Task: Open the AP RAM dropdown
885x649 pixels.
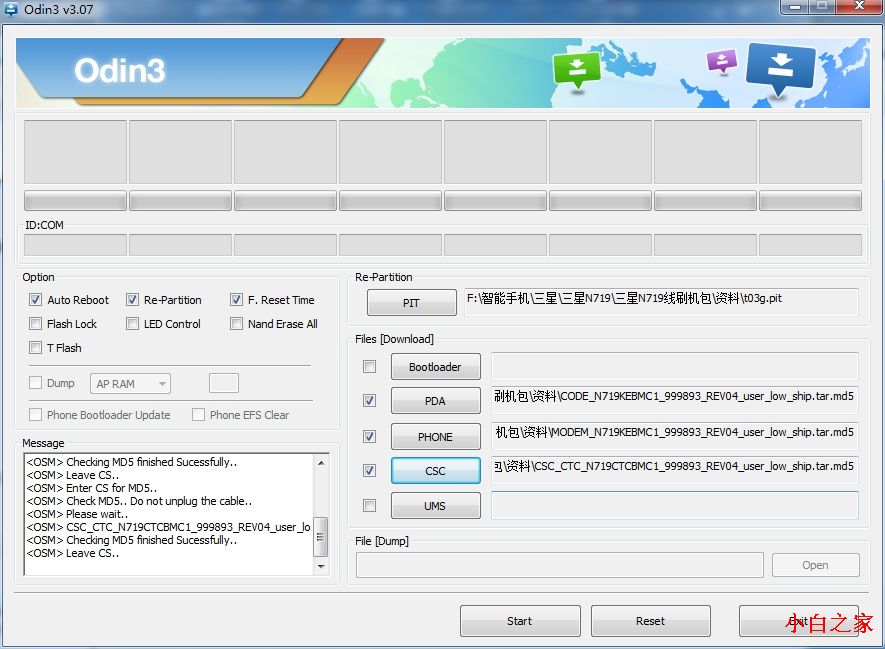Action: [x=130, y=384]
